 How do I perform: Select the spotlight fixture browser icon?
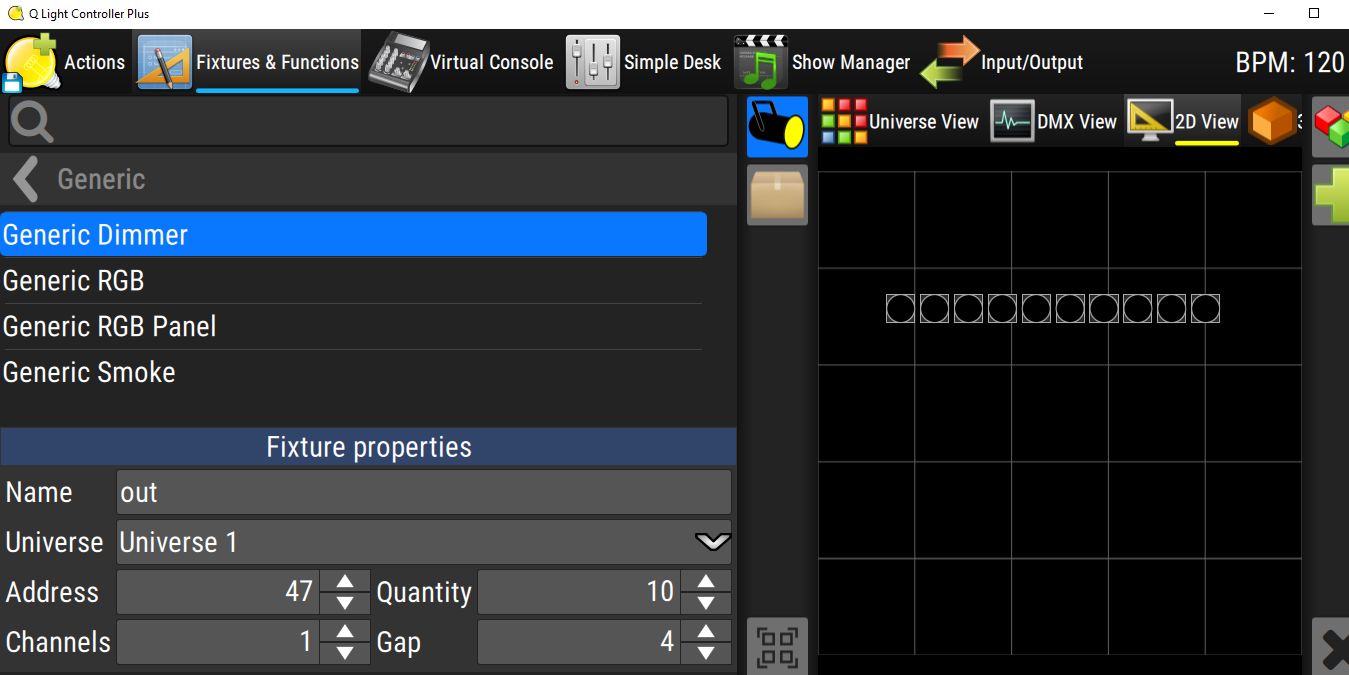[777, 127]
